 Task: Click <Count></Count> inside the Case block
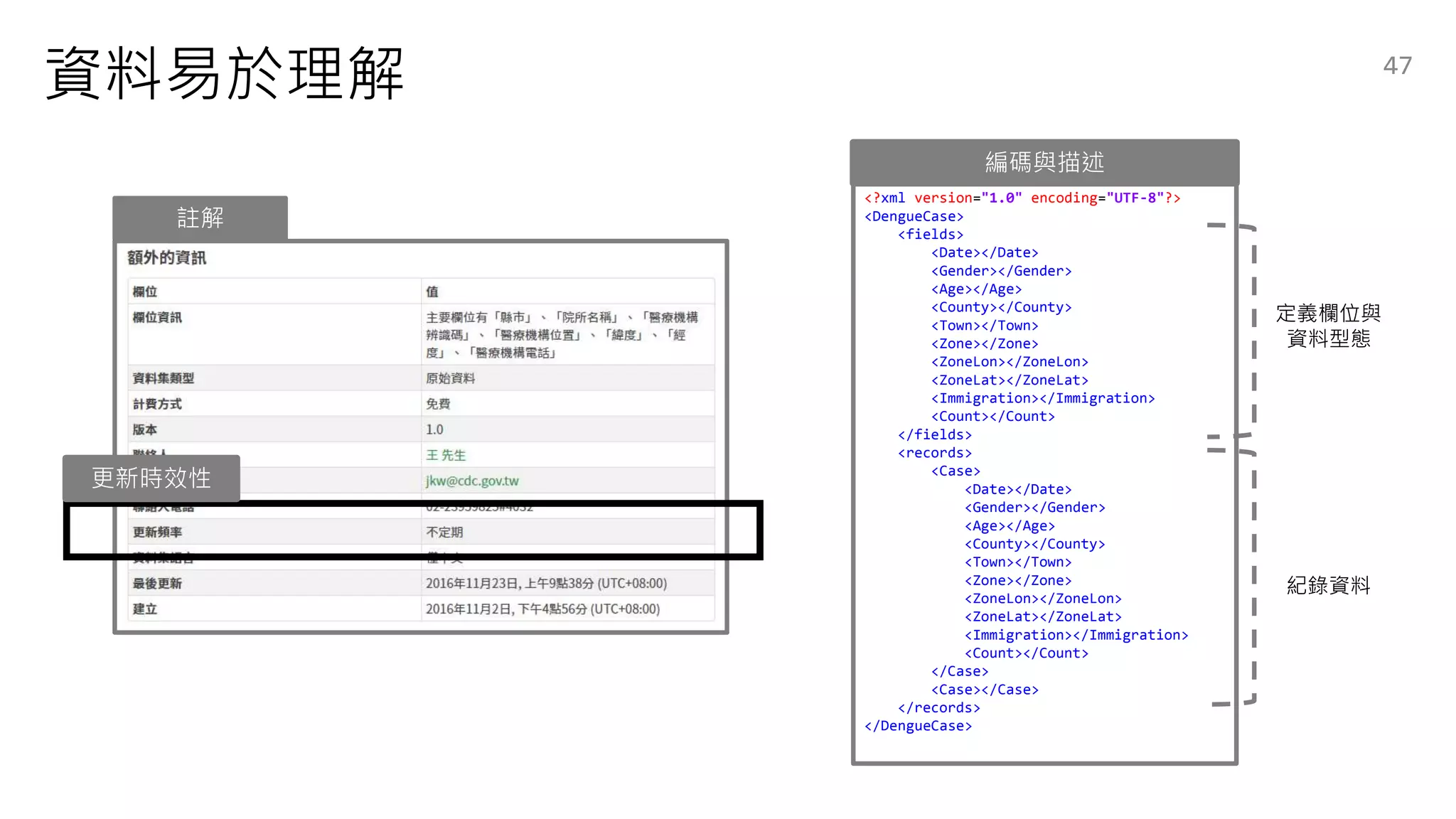click(1027, 653)
